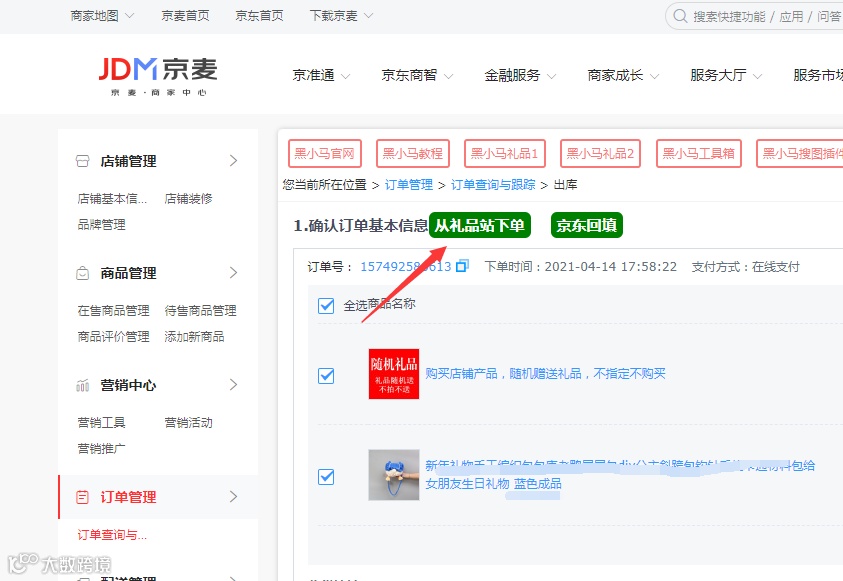Uncheck the 随机礼品 product checkbox
Screen dimensions: 843x581
(x=326, y=375)
